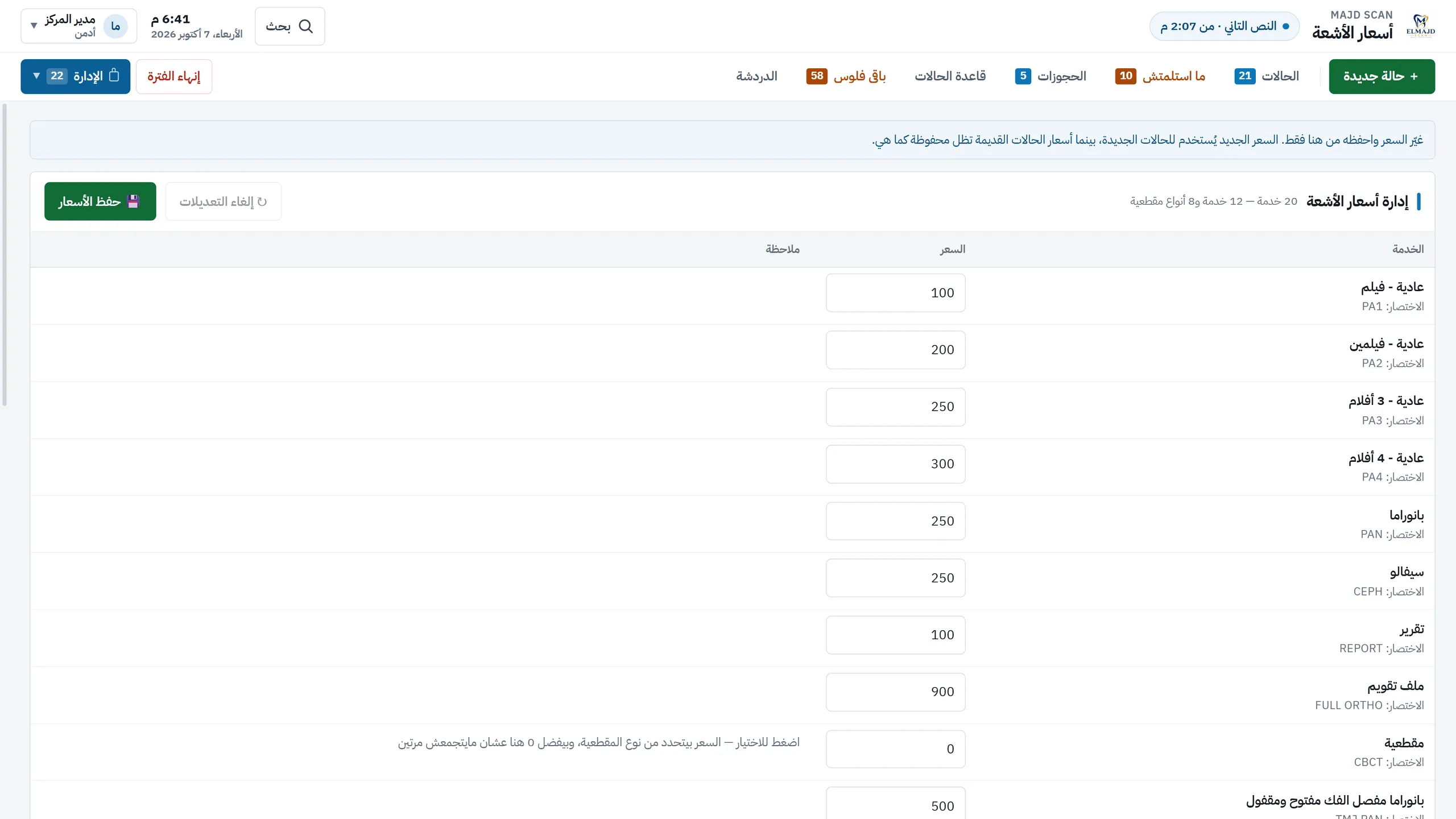Click the مقطعية price field showing 0
The height and width of the screenshot is (819, 1456).
(895, 748)
